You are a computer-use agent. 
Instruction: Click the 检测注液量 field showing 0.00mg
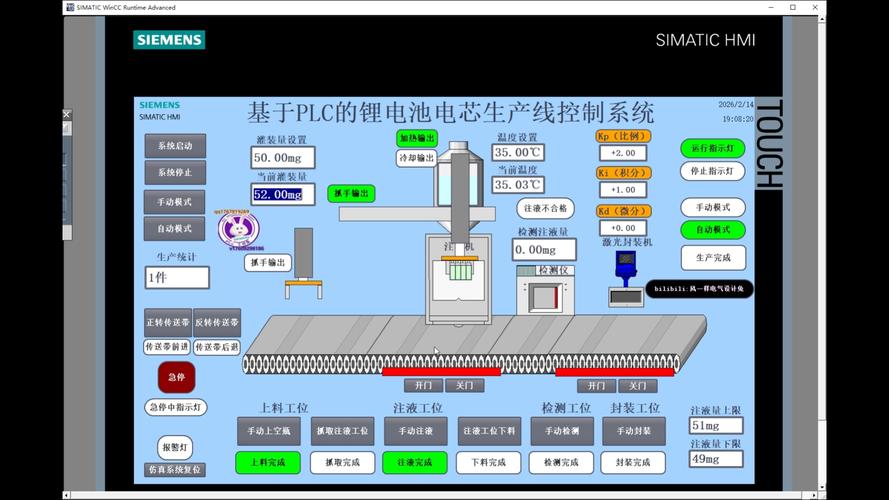[544, 250]
